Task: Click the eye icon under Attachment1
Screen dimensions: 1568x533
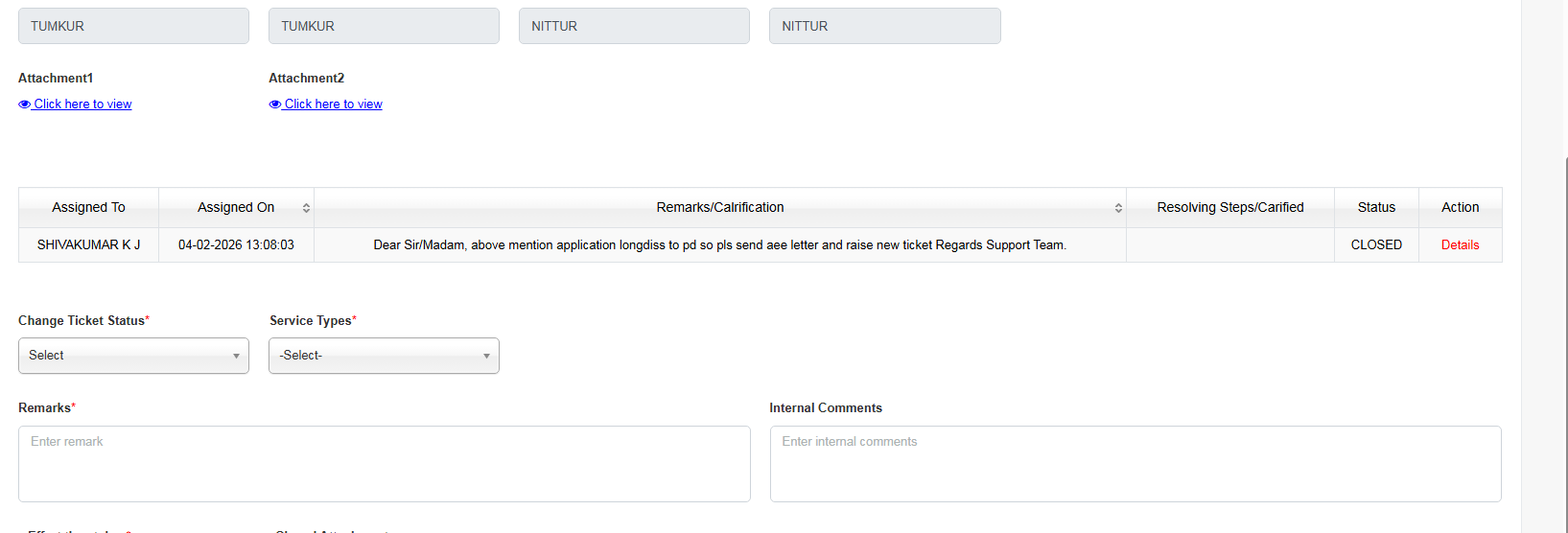Action: coord(24,104)
